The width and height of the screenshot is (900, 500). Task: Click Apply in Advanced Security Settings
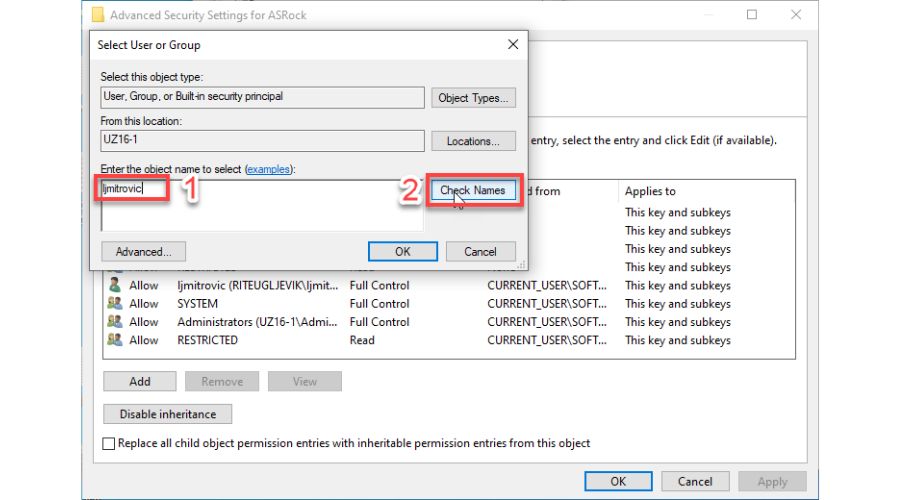click(772, 481)
